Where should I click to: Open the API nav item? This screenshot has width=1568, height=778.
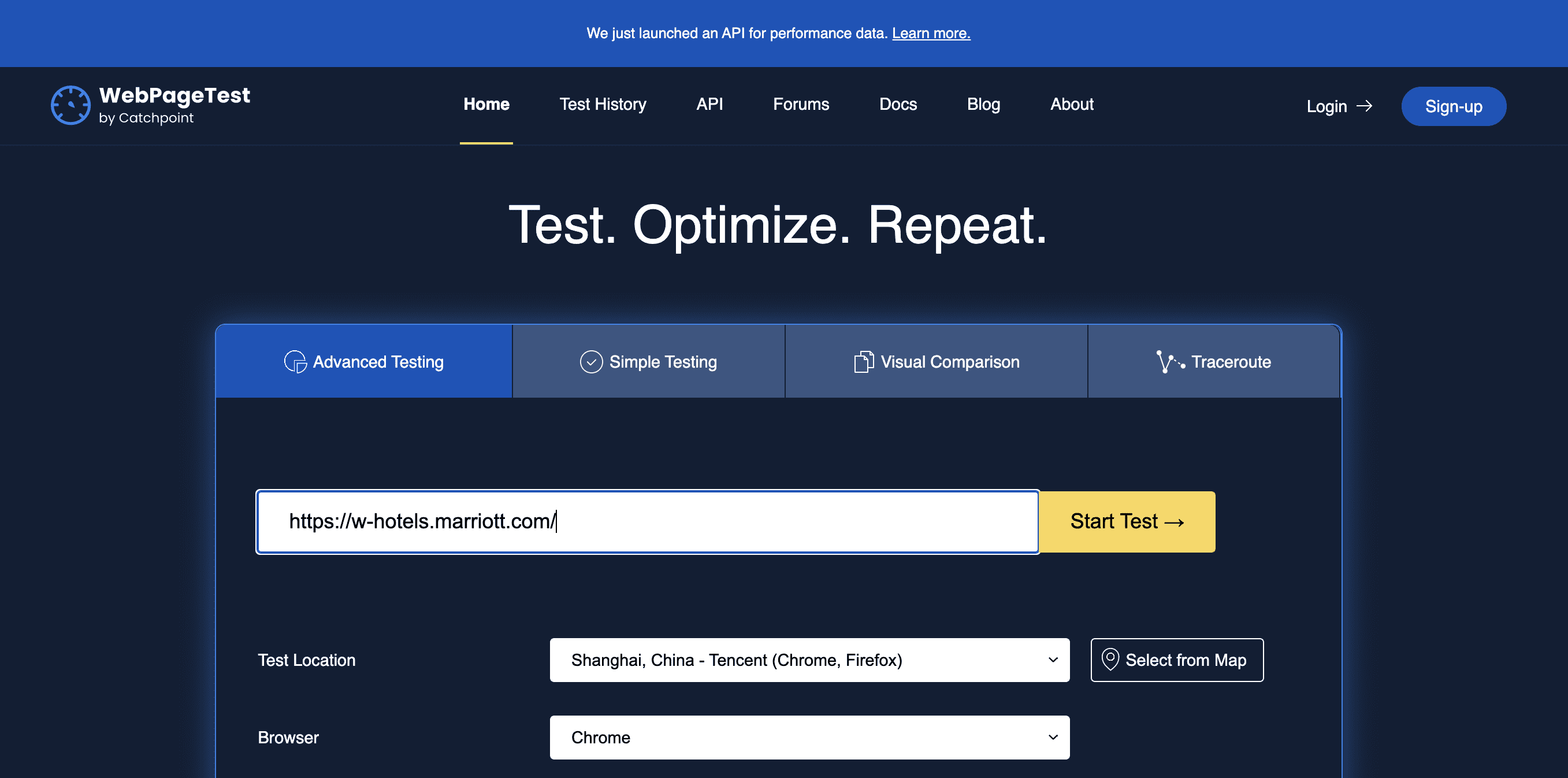click(709, 104)
